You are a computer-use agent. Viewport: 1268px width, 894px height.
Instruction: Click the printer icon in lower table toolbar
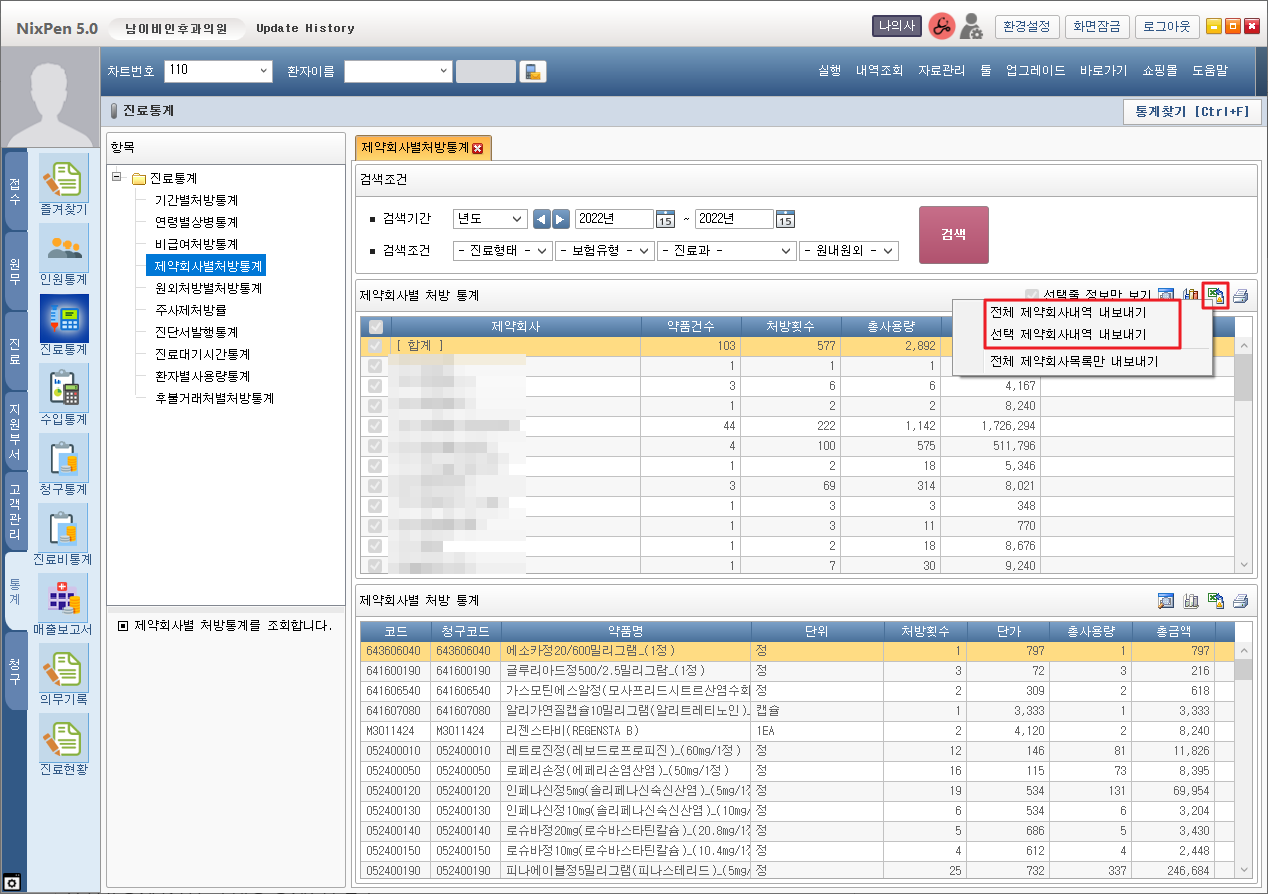tap(1241, 601)
